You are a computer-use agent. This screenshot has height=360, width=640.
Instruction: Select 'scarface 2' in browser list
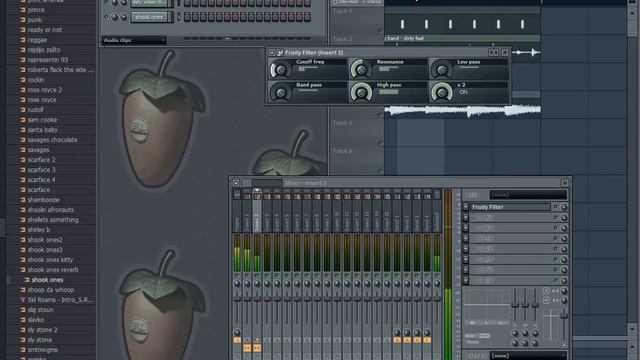(42, 160)
